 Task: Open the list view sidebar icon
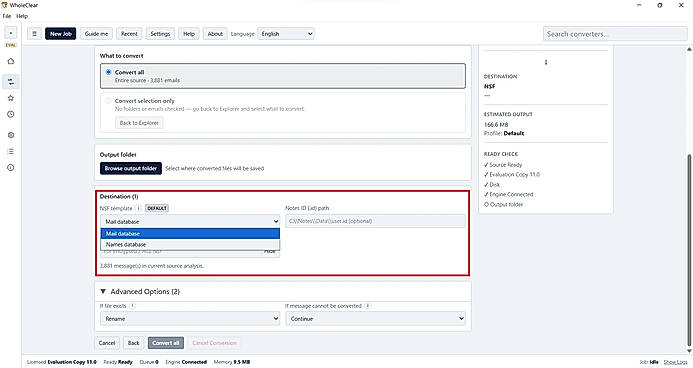tap(11, 152)
